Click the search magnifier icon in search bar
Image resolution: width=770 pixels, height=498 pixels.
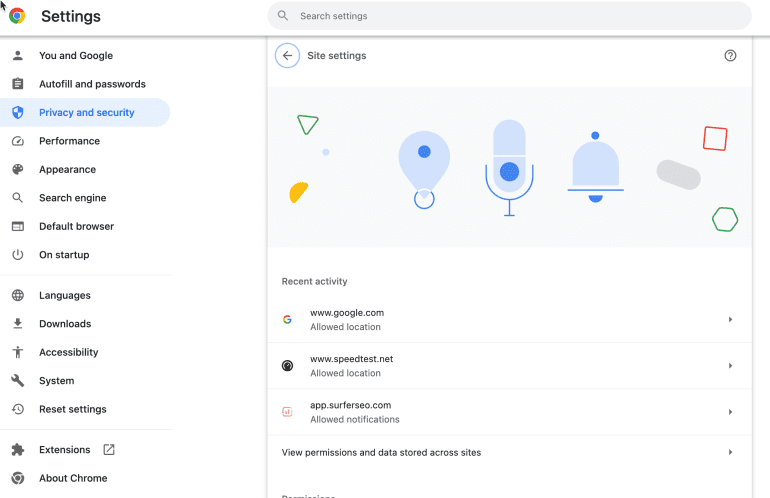coord(283,16)
